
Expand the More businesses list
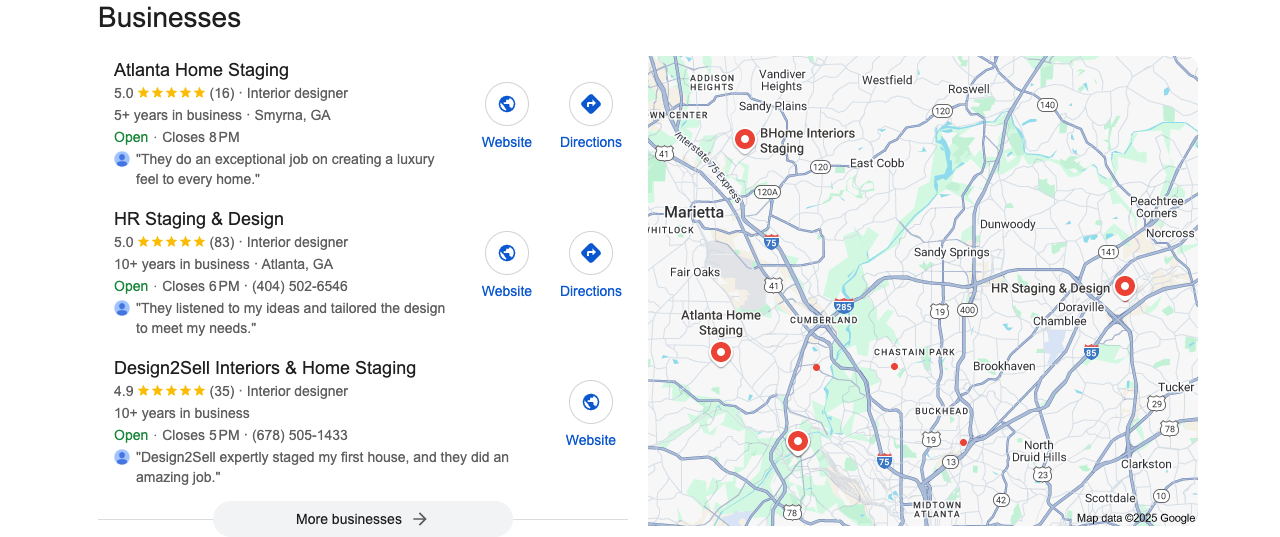click(x=363, y=519)
